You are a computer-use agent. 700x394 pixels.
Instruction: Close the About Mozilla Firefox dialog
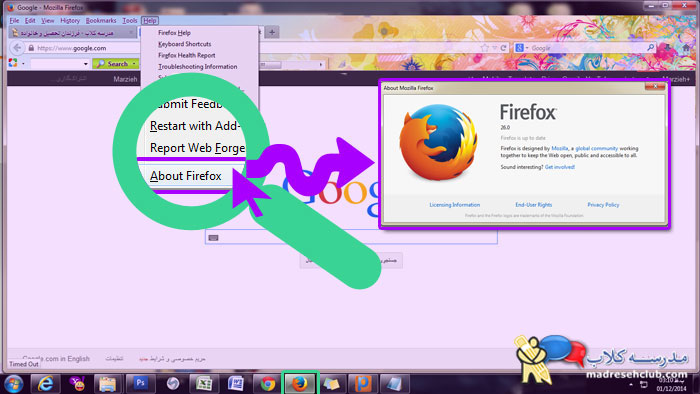(x=655, y=87)
